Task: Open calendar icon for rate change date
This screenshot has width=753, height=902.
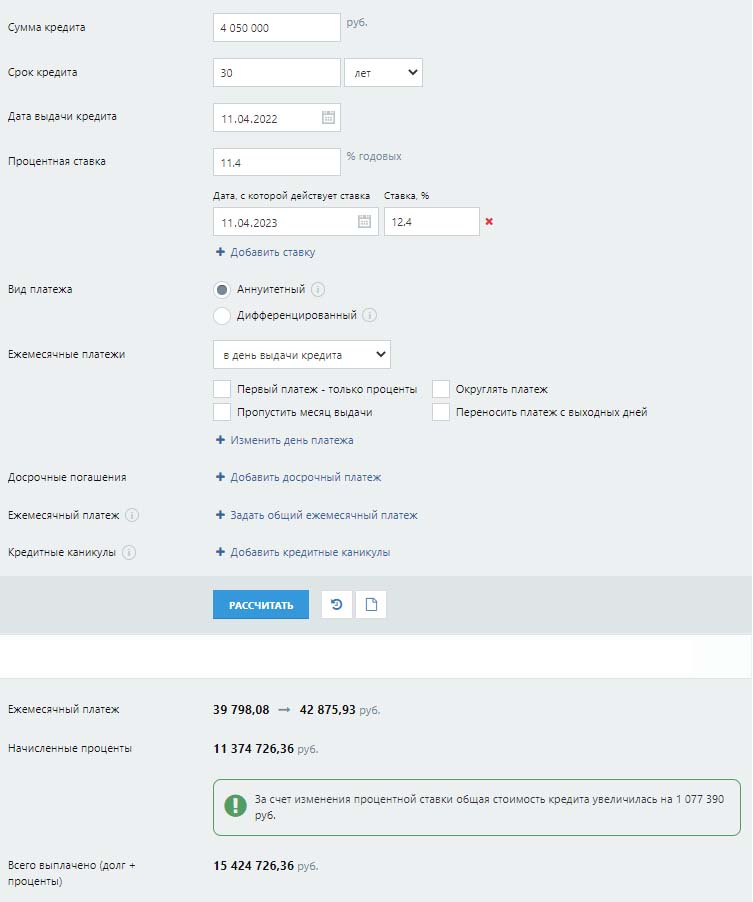Action: [364, 222]
